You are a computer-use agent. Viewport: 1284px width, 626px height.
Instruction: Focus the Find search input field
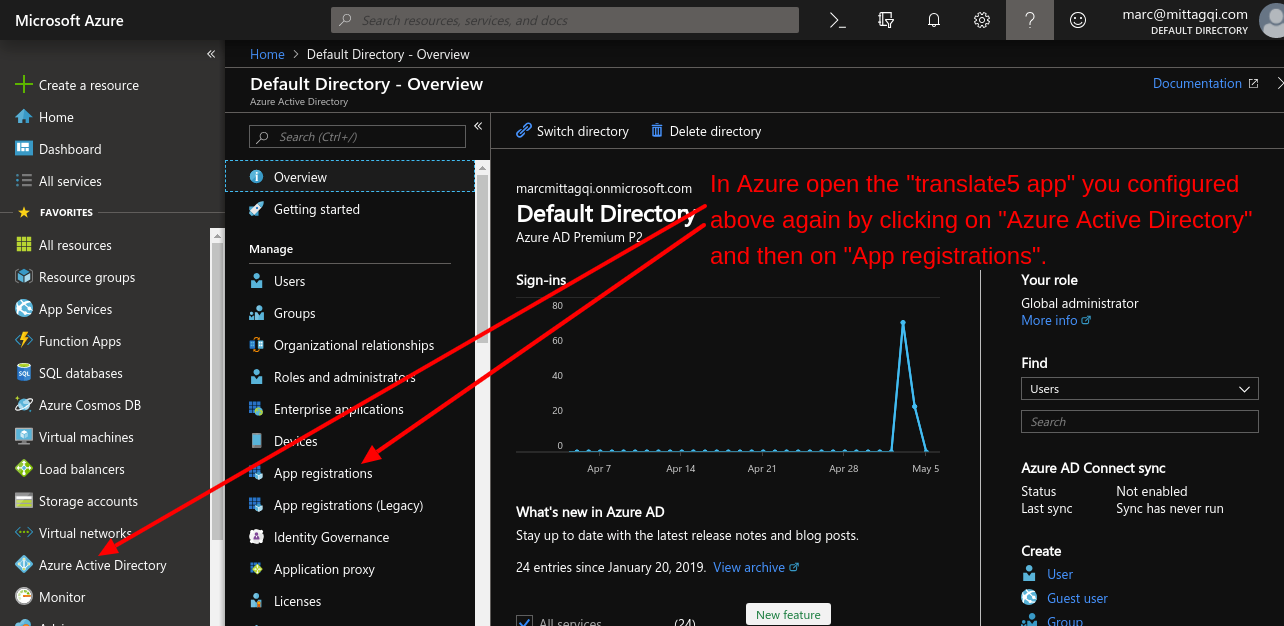pos(1139,421)
